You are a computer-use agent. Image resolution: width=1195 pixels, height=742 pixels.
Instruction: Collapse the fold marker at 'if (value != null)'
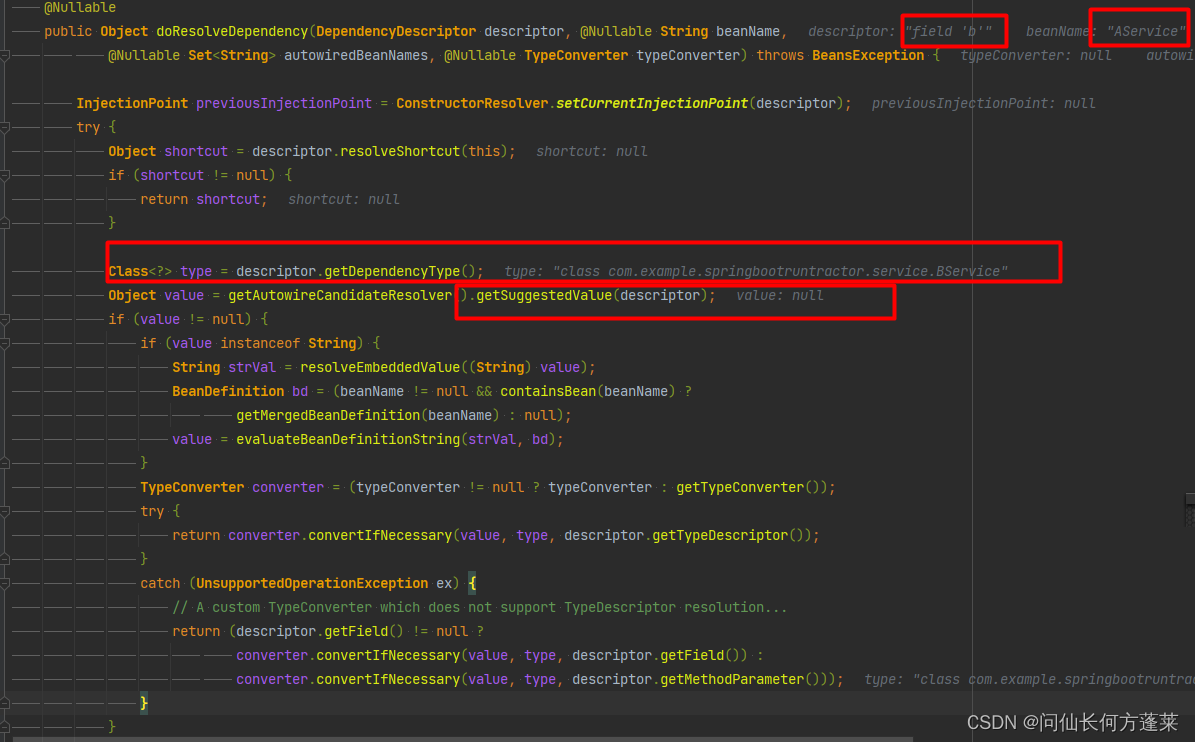tap(5, 319)
